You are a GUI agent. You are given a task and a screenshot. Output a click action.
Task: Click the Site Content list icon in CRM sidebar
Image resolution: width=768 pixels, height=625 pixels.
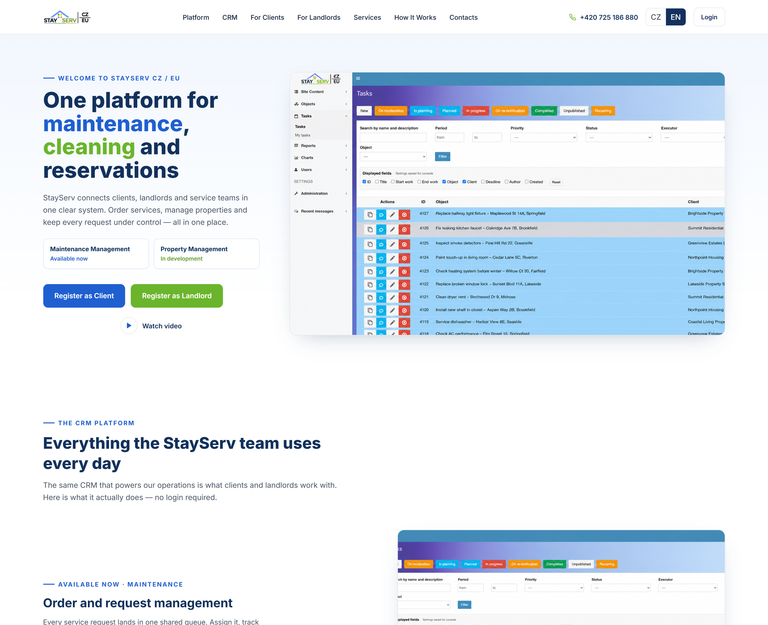point(296,92)
